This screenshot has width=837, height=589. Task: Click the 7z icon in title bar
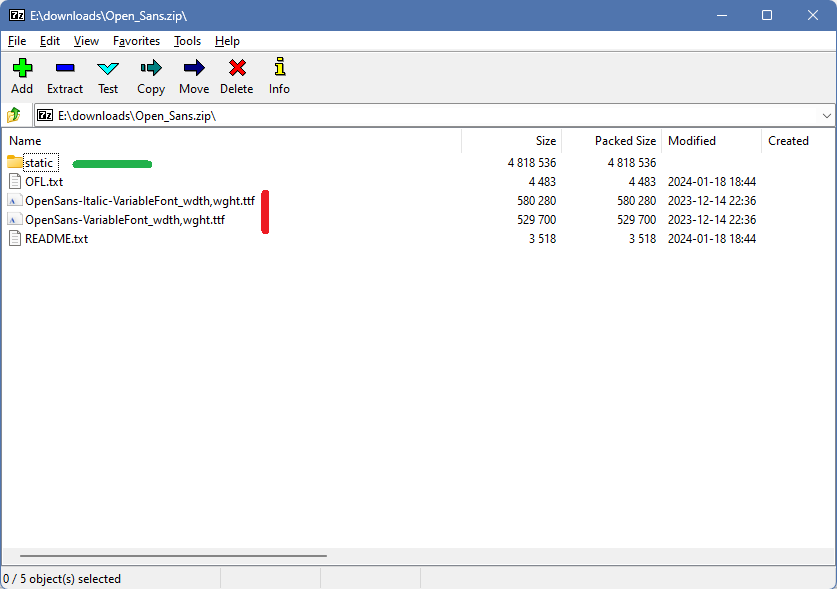pyautogui.click(x=17, y=15)
